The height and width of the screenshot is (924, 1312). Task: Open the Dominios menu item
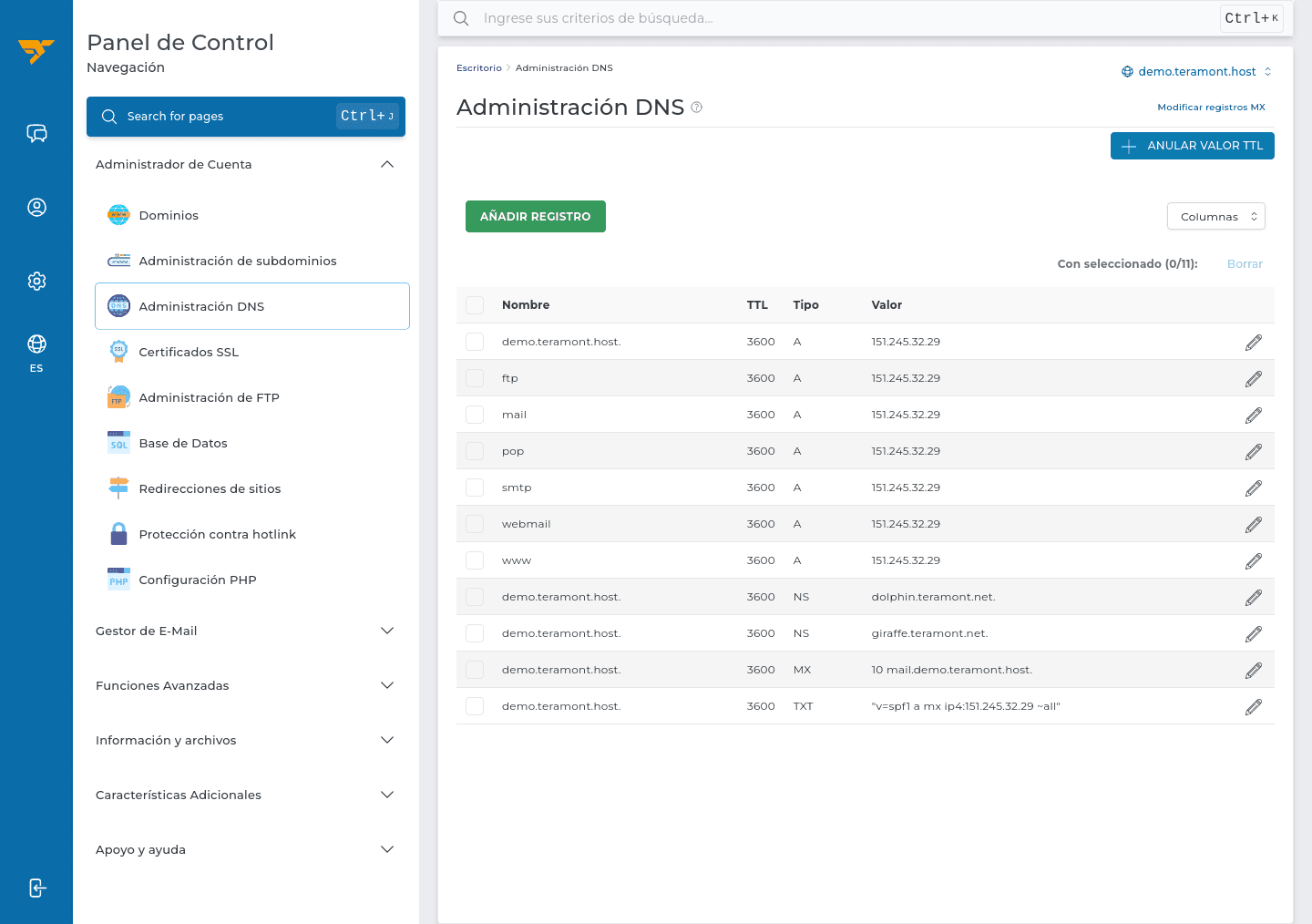252,215
